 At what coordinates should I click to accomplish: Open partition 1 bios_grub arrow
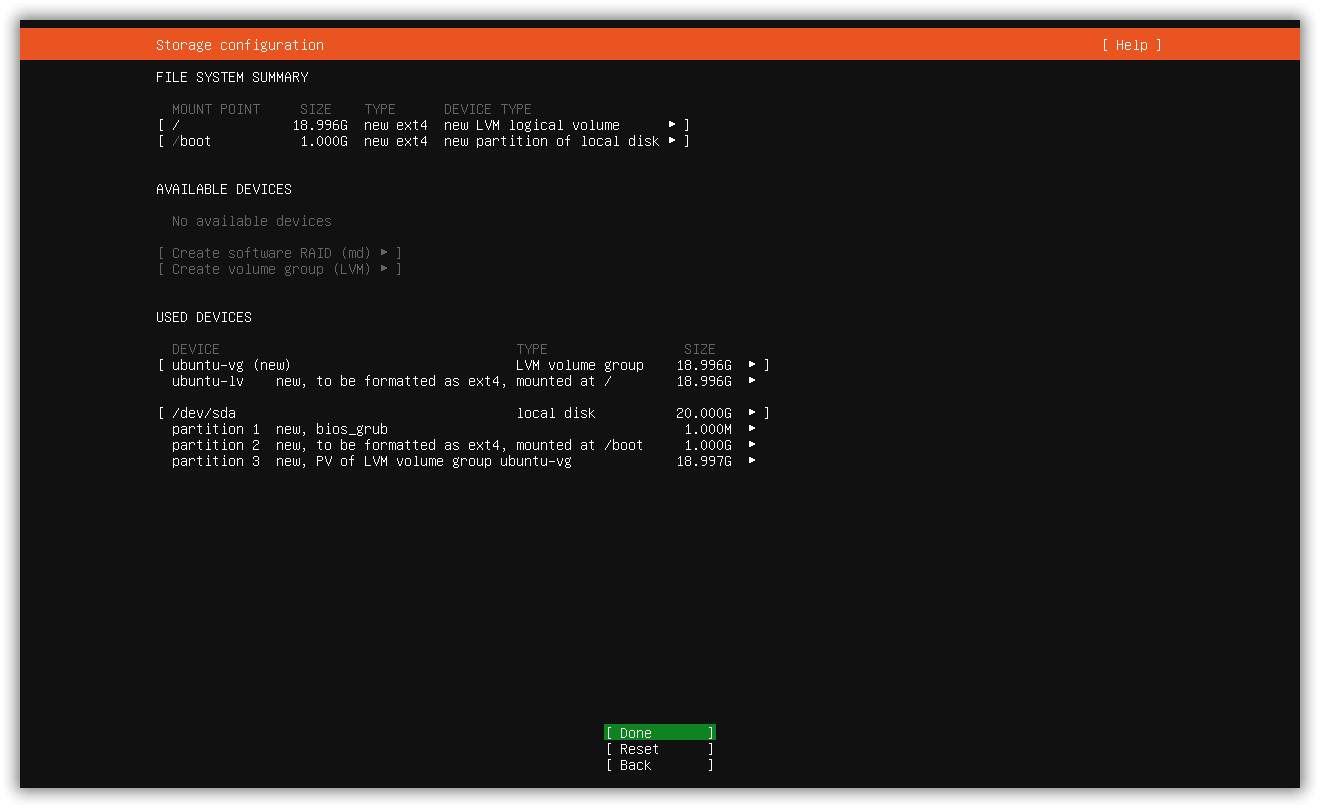point(752,429)
